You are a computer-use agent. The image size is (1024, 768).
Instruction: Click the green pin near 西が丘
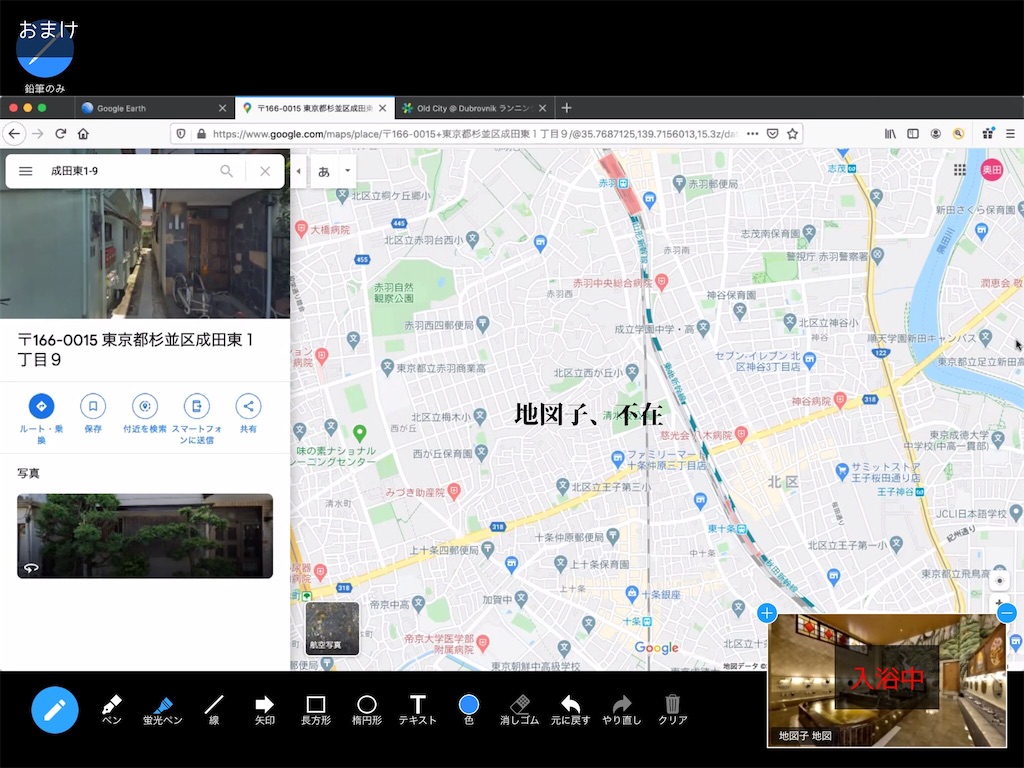(x=359, y=433)
